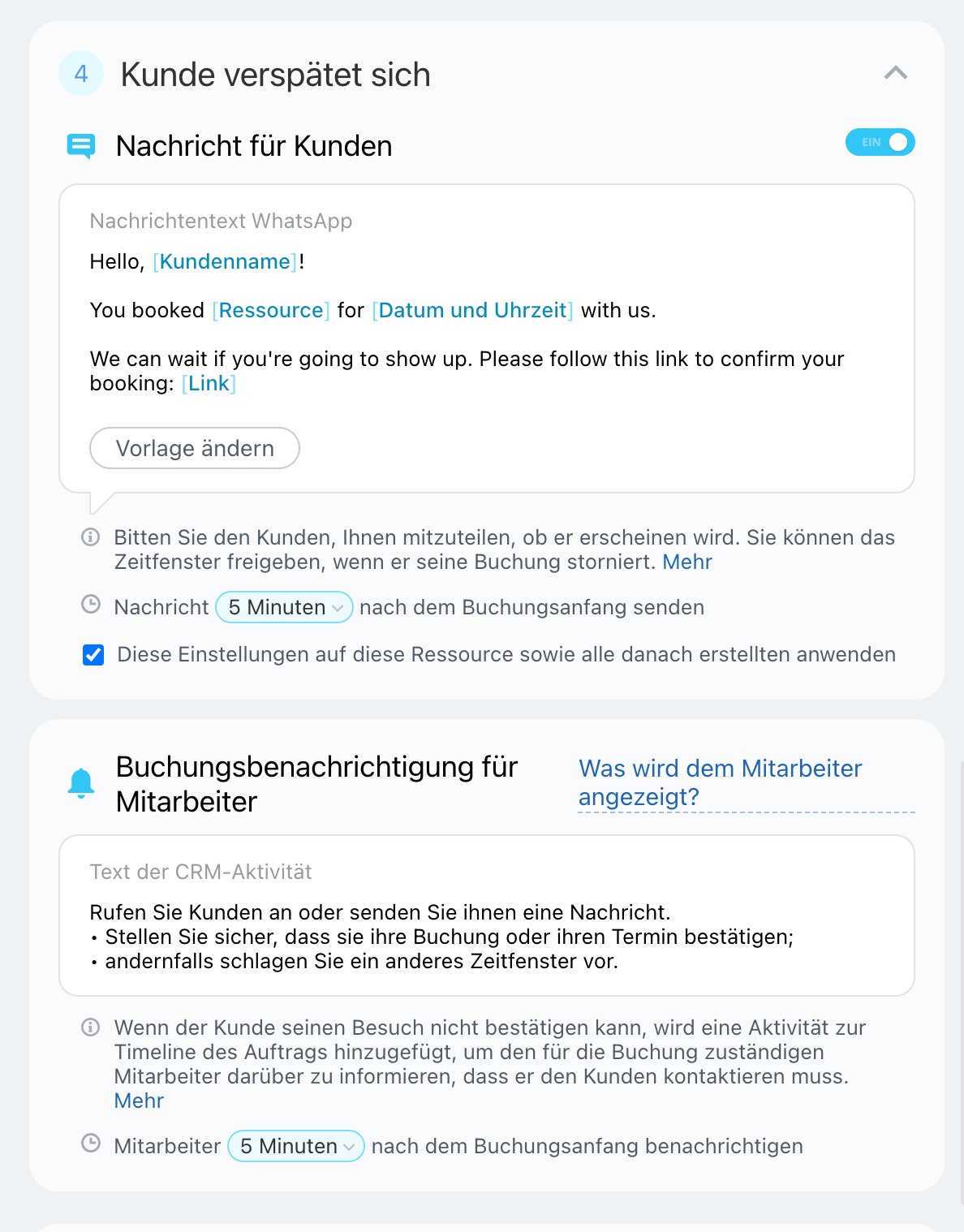Click the blue message bubble icon

(x=81, y=146)
